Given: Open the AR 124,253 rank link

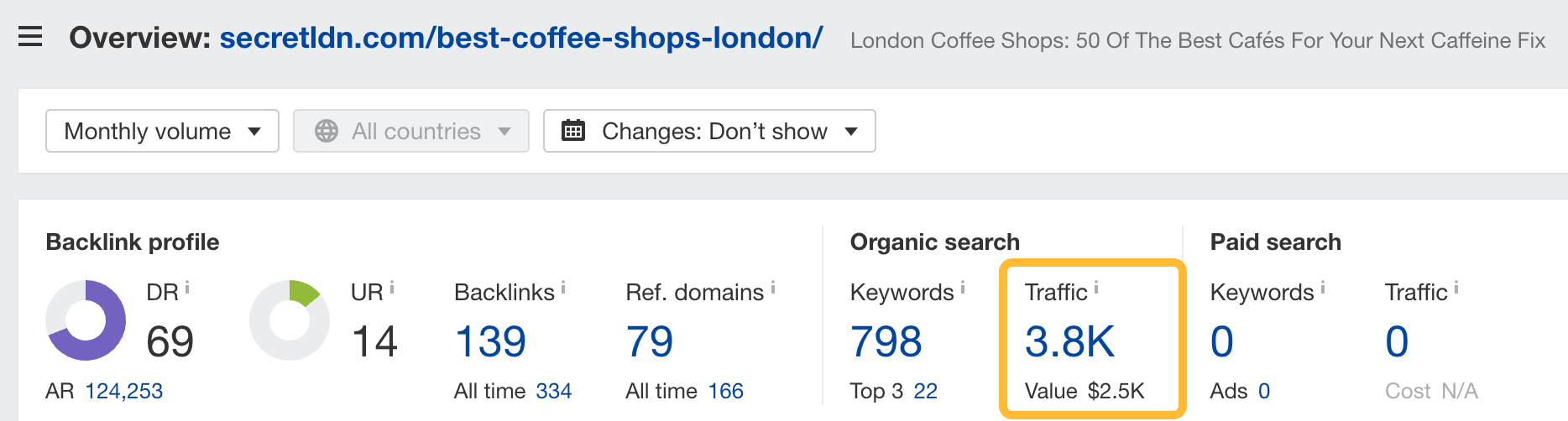Looking at the screenshot, I should pyautogui.click(x=123, y=391).
